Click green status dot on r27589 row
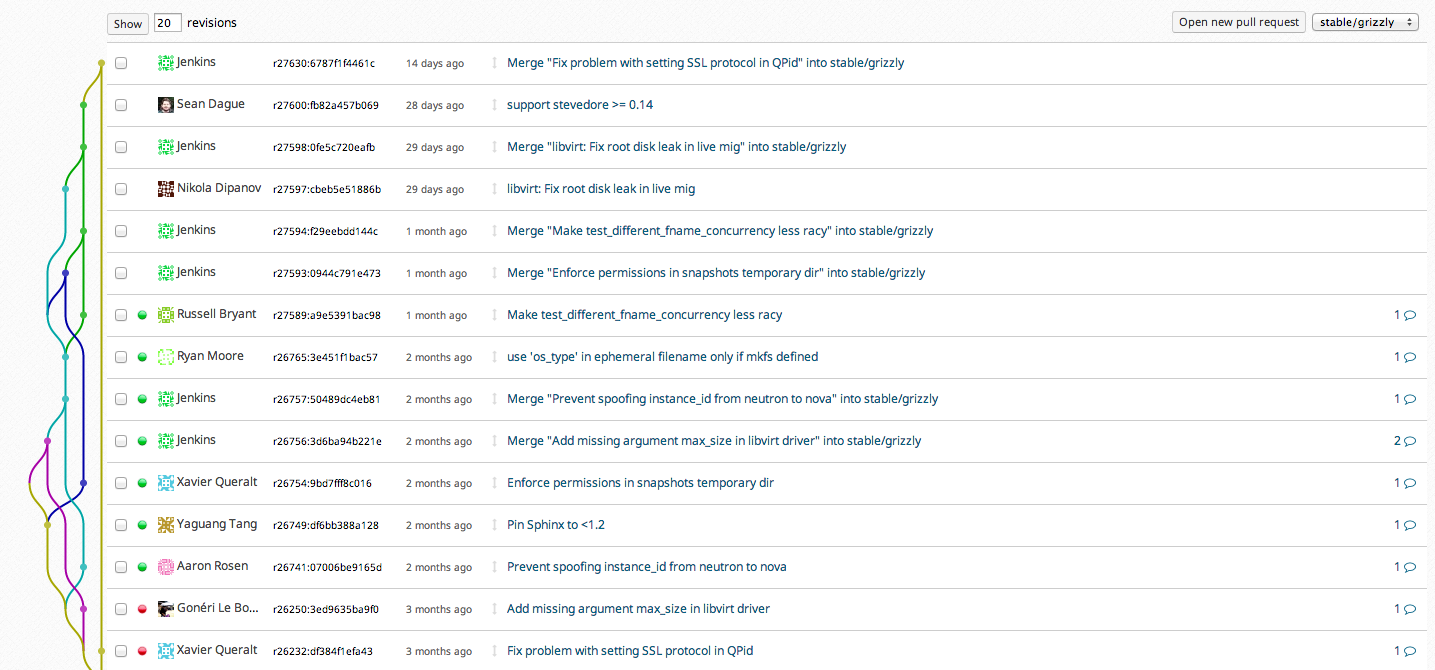Screen dimensions: 1435x670 tap(142, 315)
